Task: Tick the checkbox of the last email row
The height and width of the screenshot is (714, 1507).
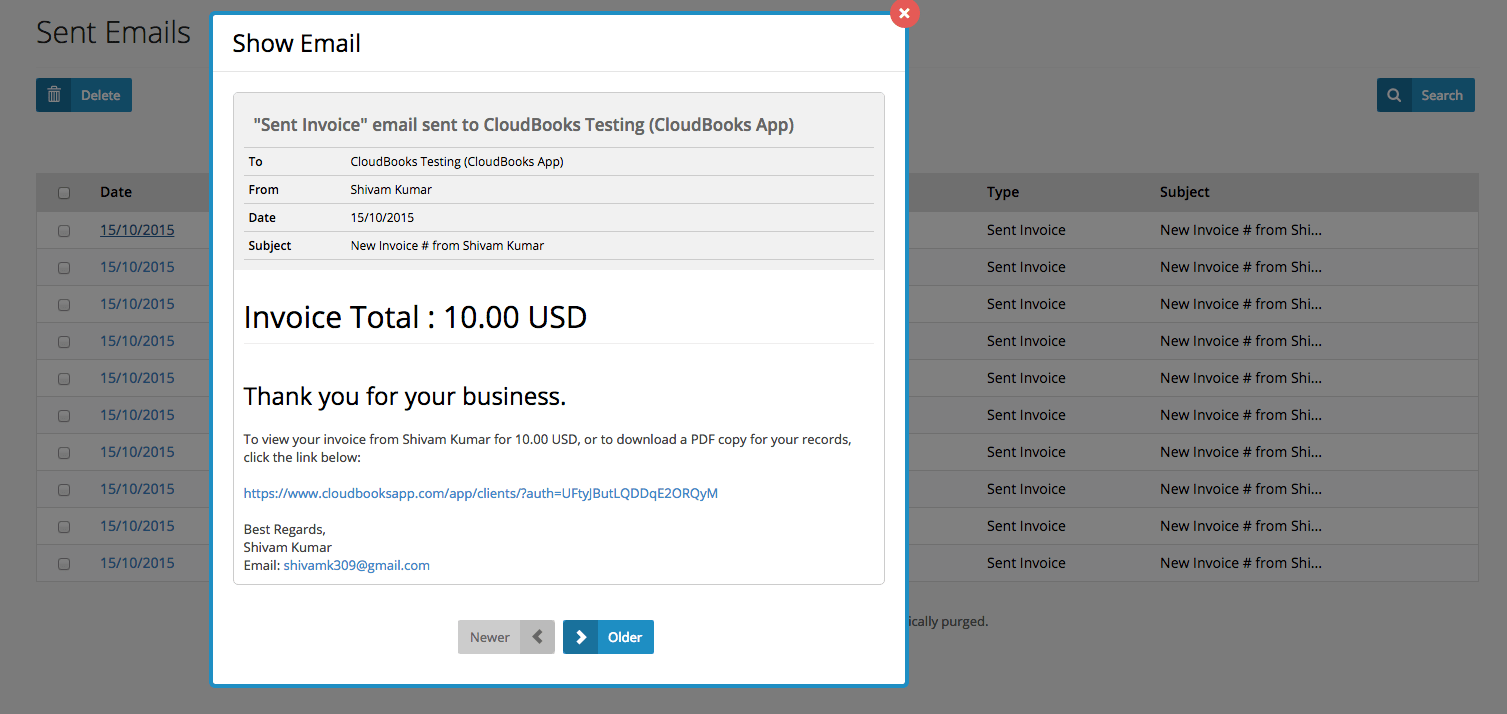Action: click(64, 564)
